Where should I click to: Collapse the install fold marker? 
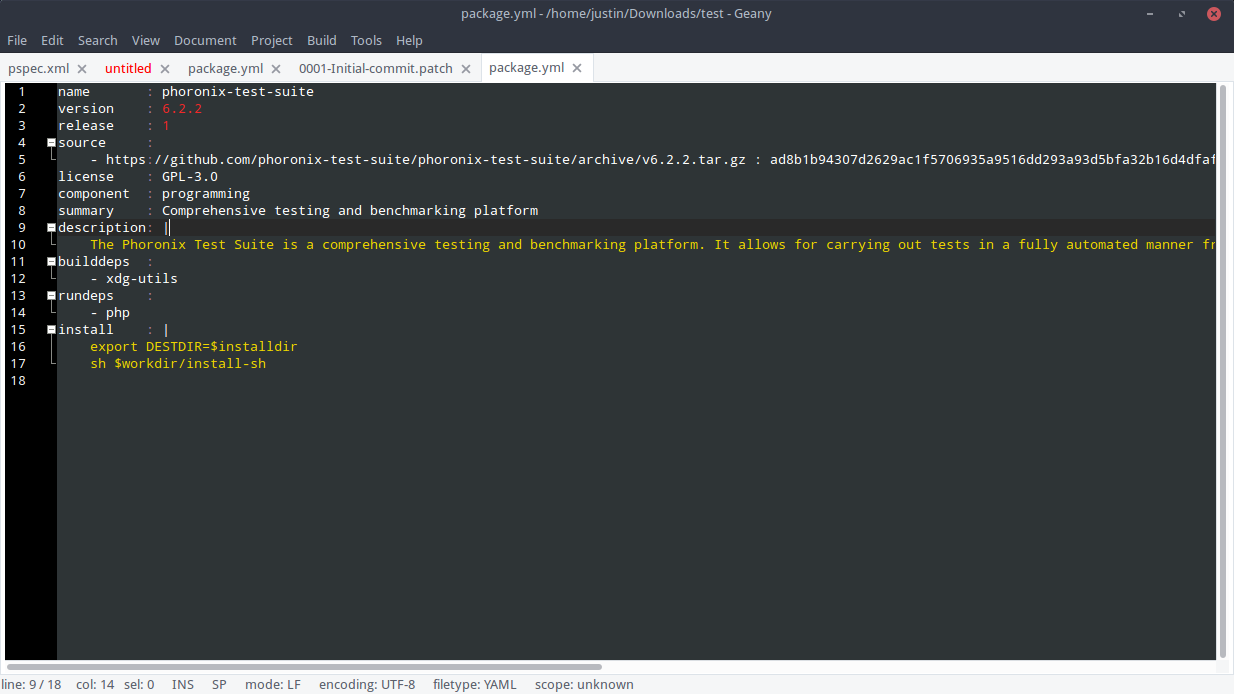pyautogui.click(x=51, y=330)
